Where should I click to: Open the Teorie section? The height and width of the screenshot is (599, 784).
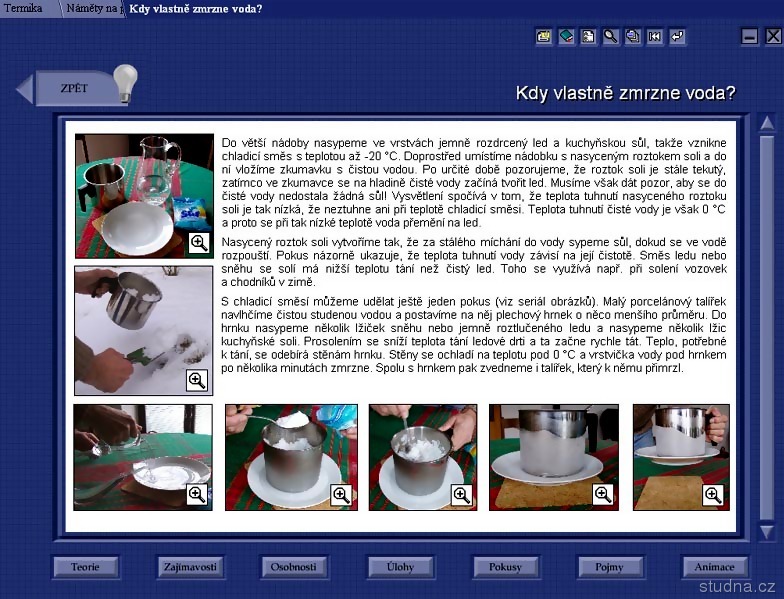pos(86,567)
